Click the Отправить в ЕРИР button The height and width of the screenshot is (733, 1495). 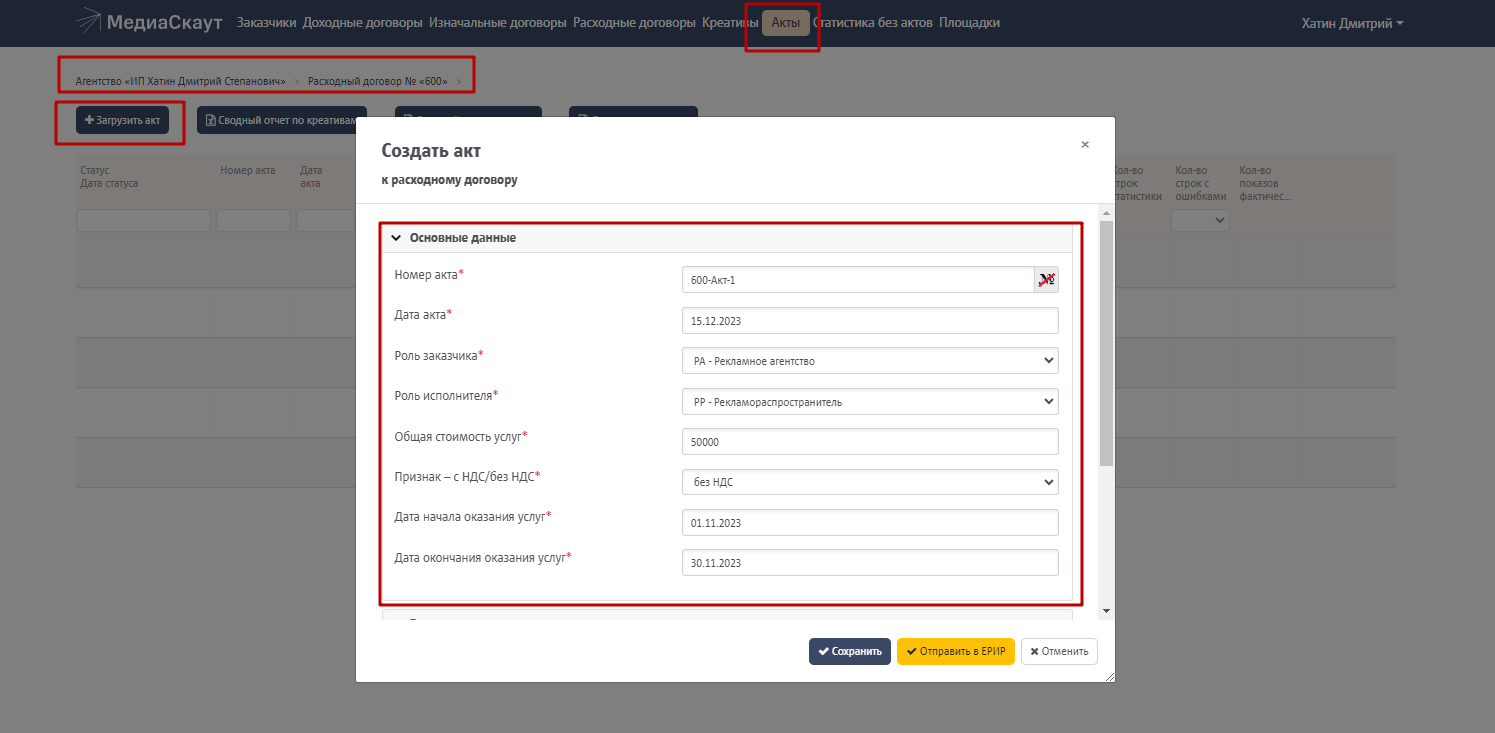[956, 651]
